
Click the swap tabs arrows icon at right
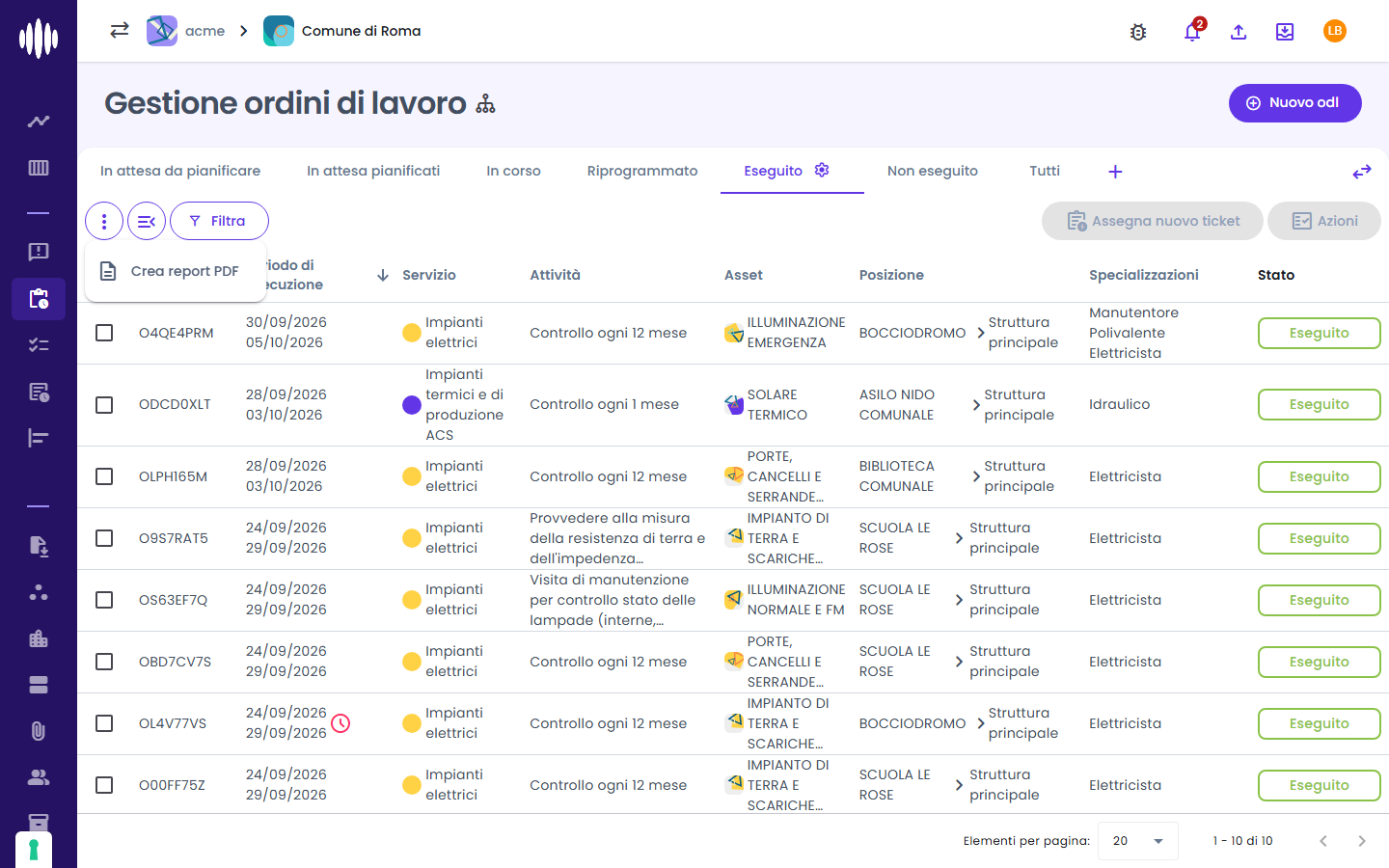(x=1362, y=172)
